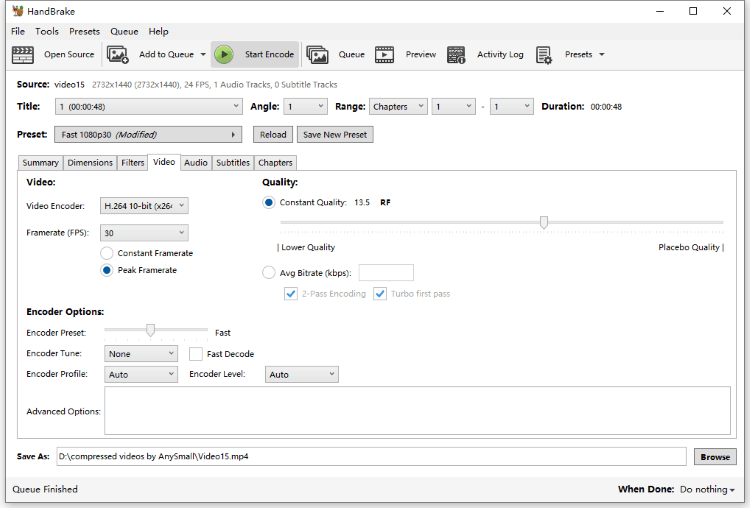Screen dimensions: 750x508
Task: Expand the Fast 1080p30 preset selector
Action: (148, 135)
